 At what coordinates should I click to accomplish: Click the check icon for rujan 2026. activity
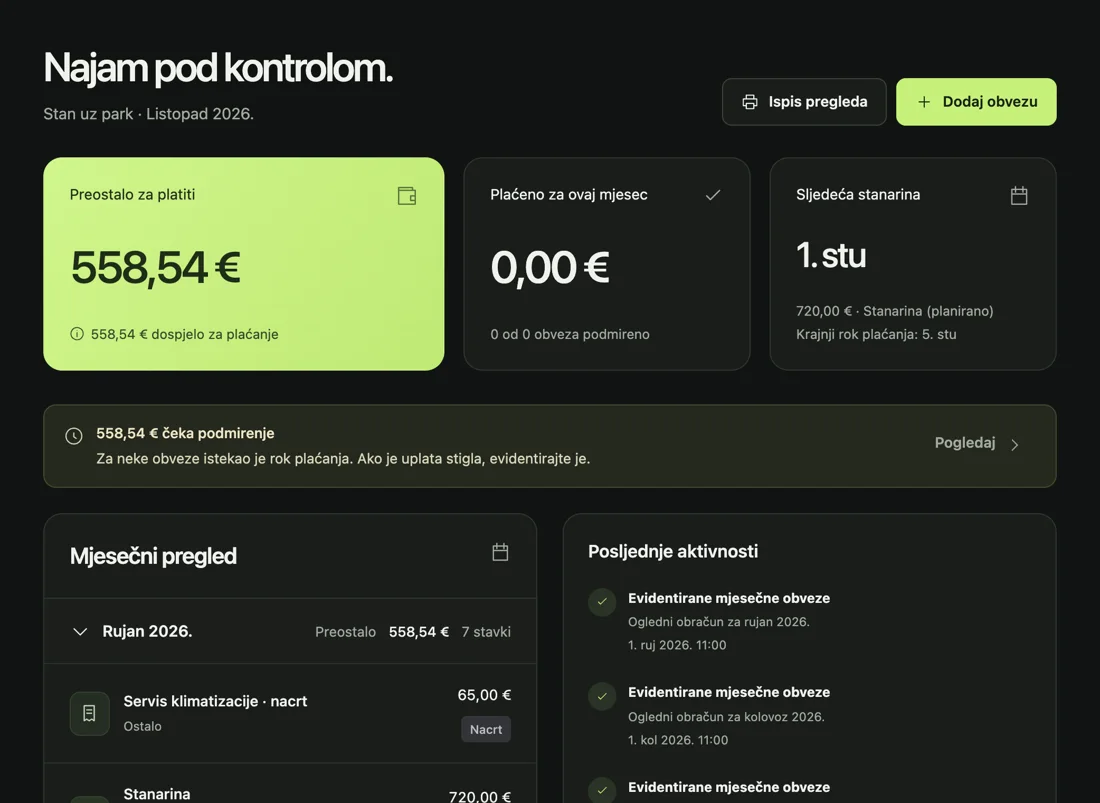[x=602, y=602]
